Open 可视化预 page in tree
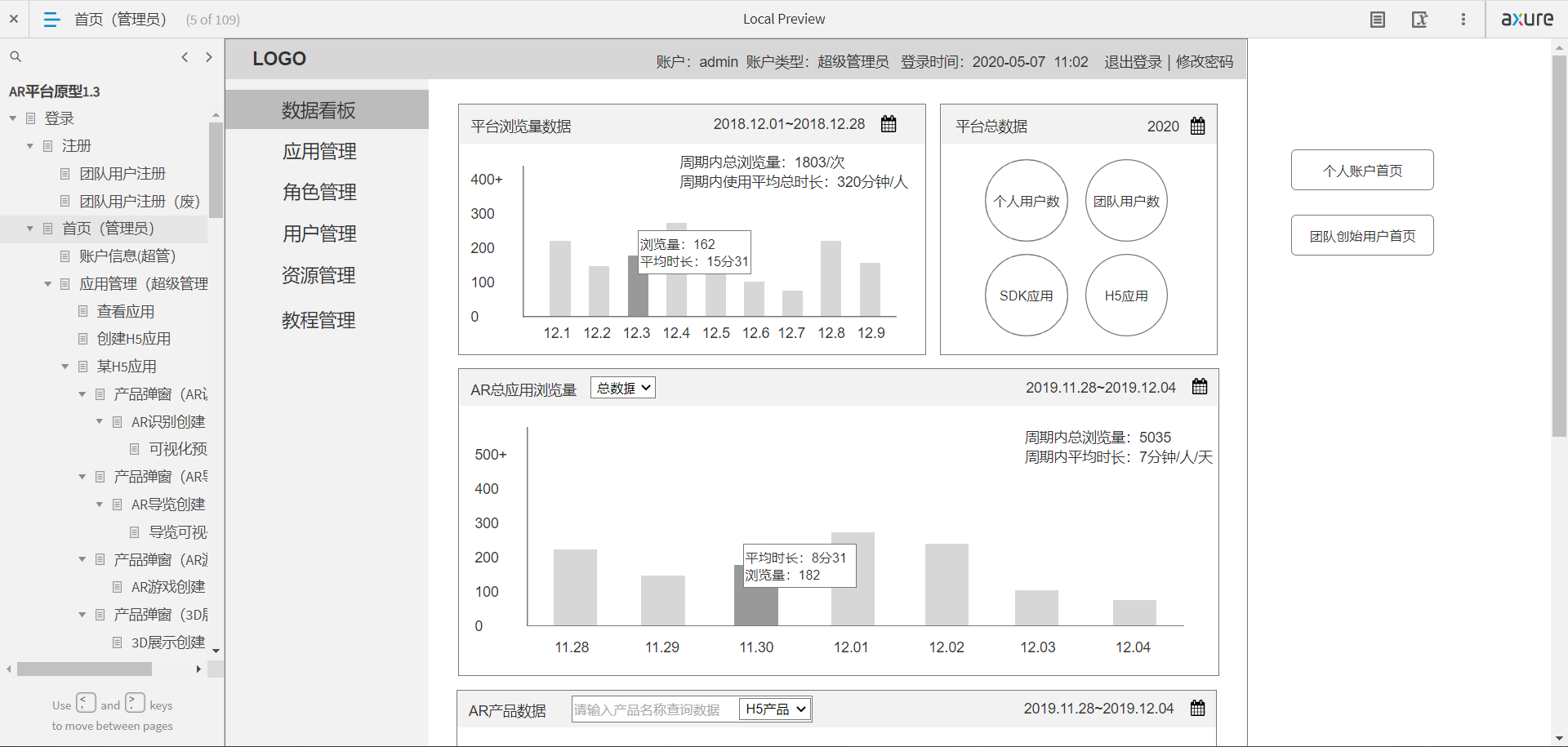 tap(178, 449)
